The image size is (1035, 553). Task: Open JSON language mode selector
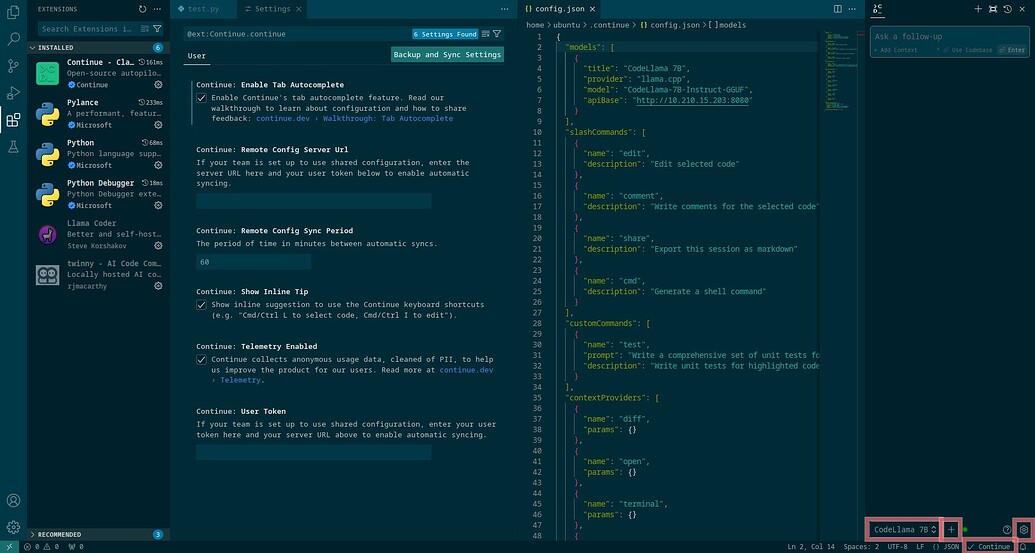947,546
